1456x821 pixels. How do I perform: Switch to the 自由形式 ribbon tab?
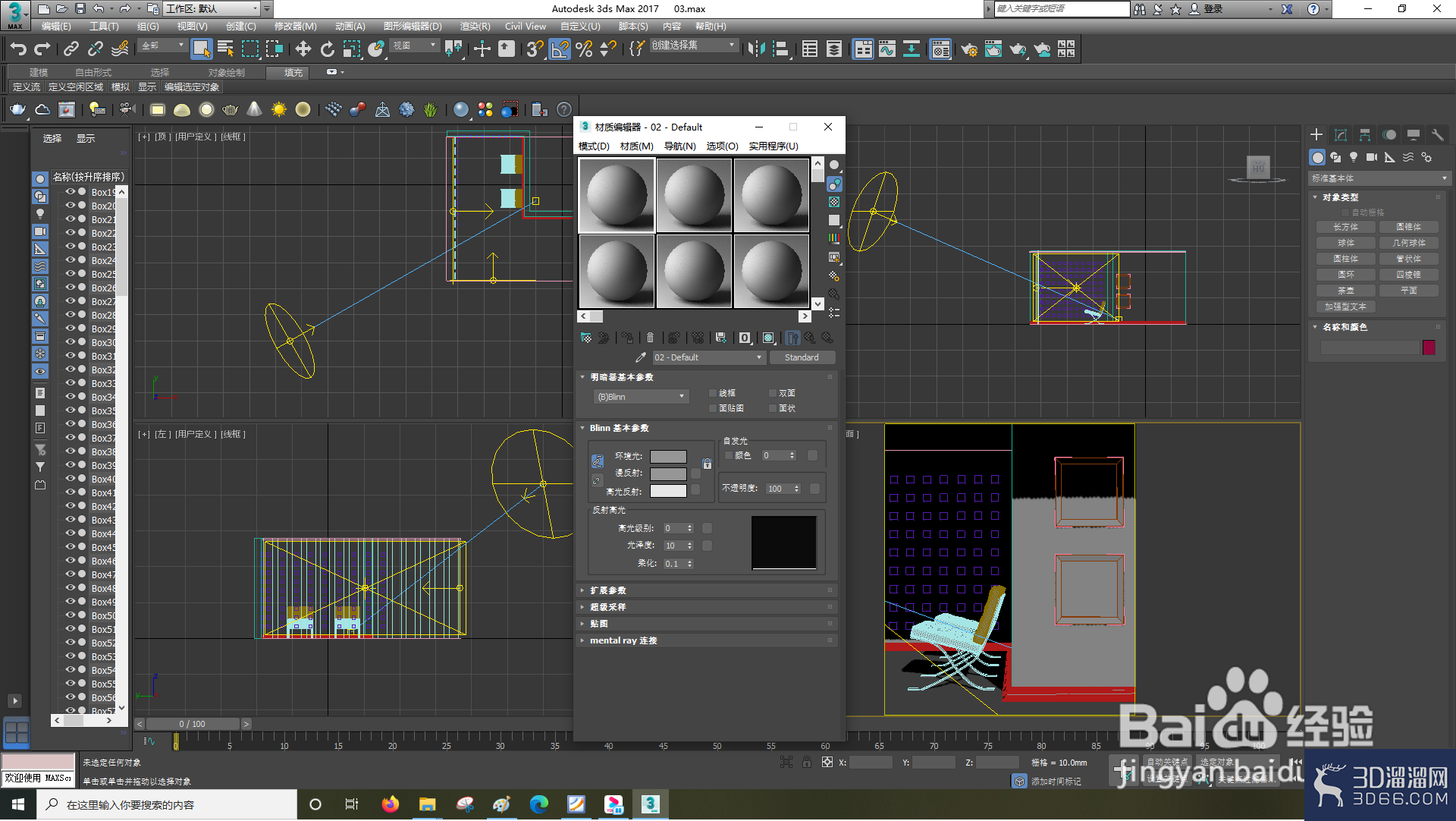[x=93, y=73]
